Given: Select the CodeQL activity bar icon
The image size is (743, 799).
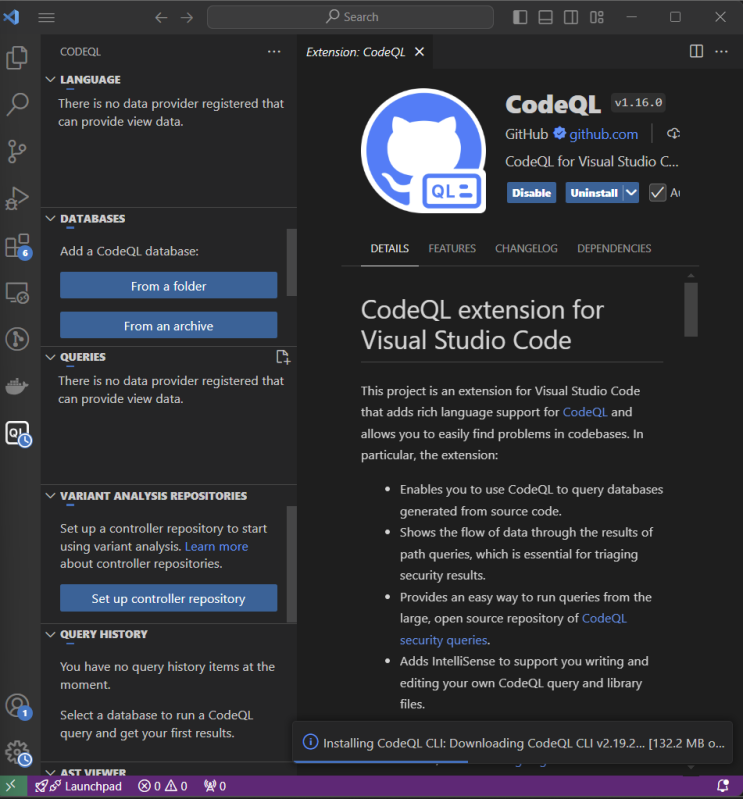Looking at the screenshot, I should 18,434.
